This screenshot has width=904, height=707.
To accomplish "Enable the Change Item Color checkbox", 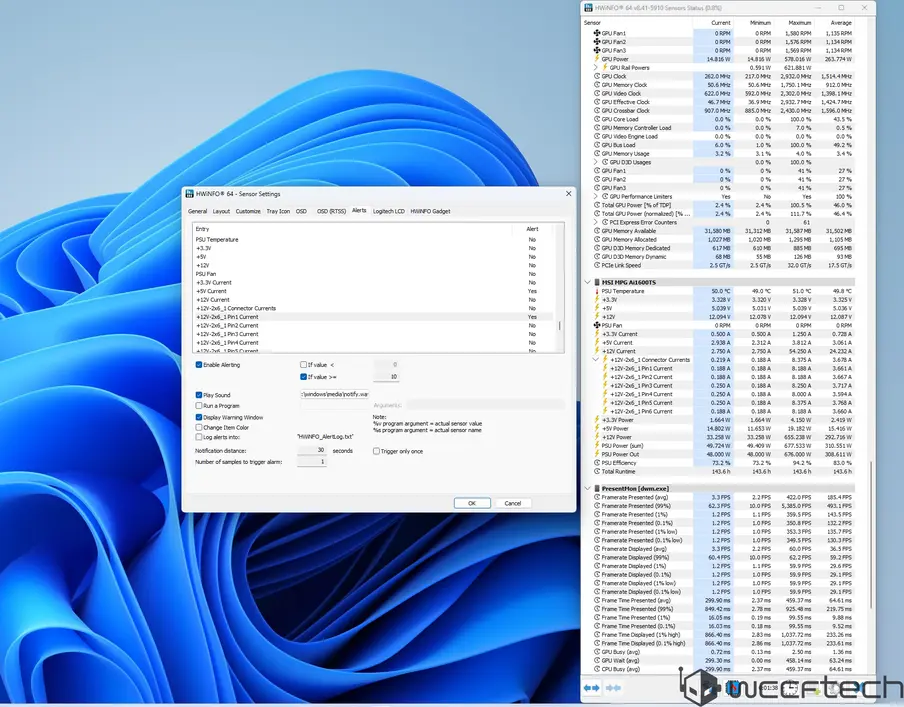I will click(199, 427).
